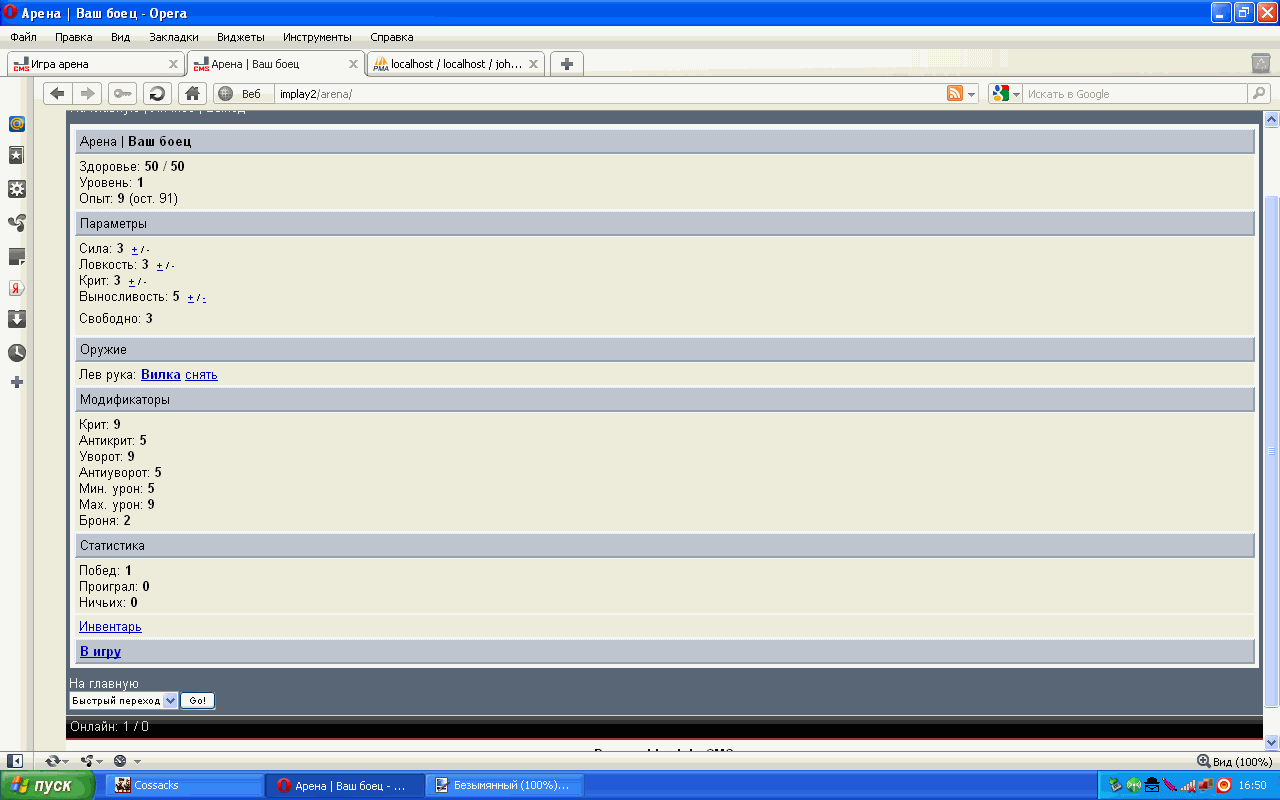The height and width of the screenshot is (800, 1280).
Task: Open the zoom 'Вид (100%)' dropdown
Action: pyautogui.click(x=1235, y=761)
